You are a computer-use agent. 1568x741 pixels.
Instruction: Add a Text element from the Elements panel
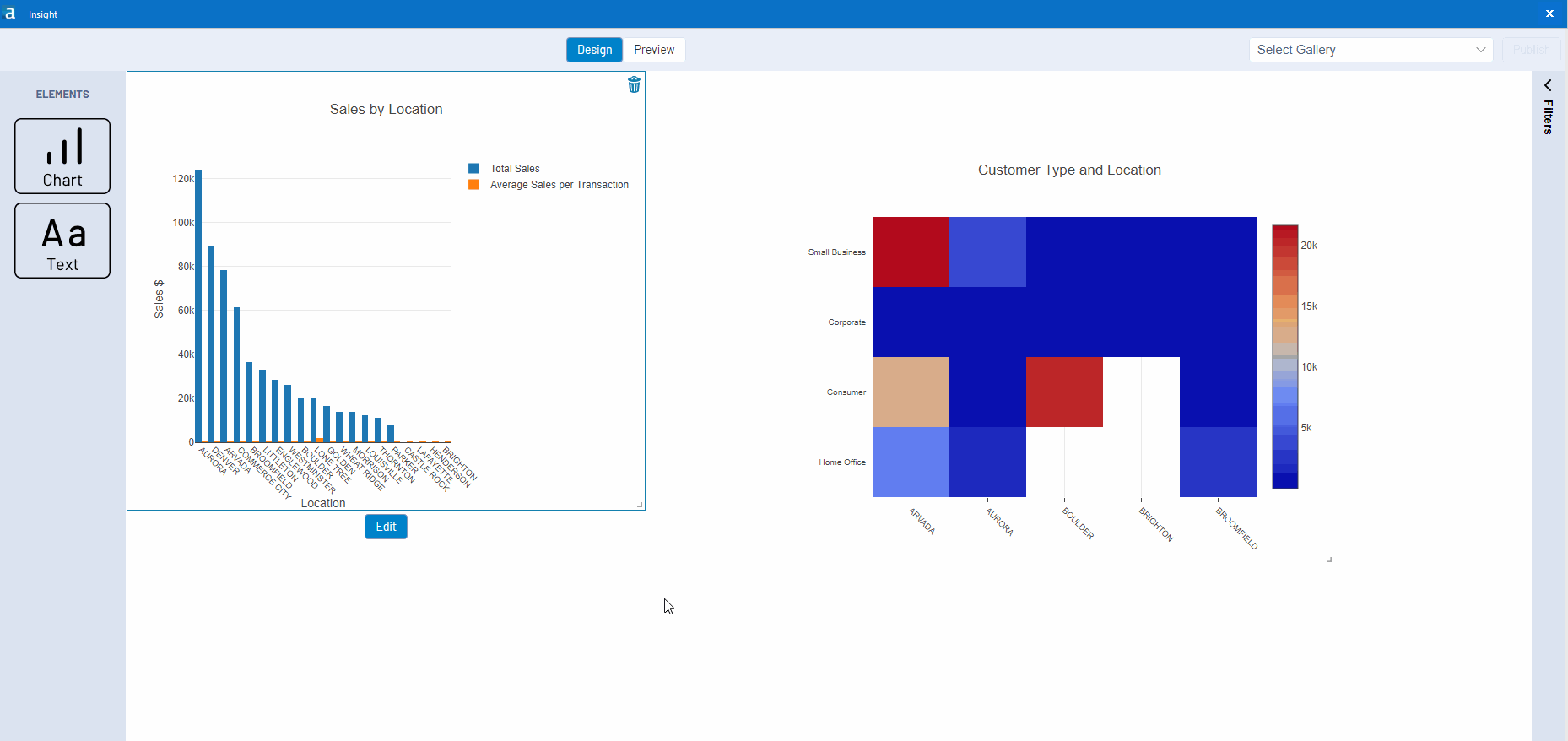tap(62, 241)
